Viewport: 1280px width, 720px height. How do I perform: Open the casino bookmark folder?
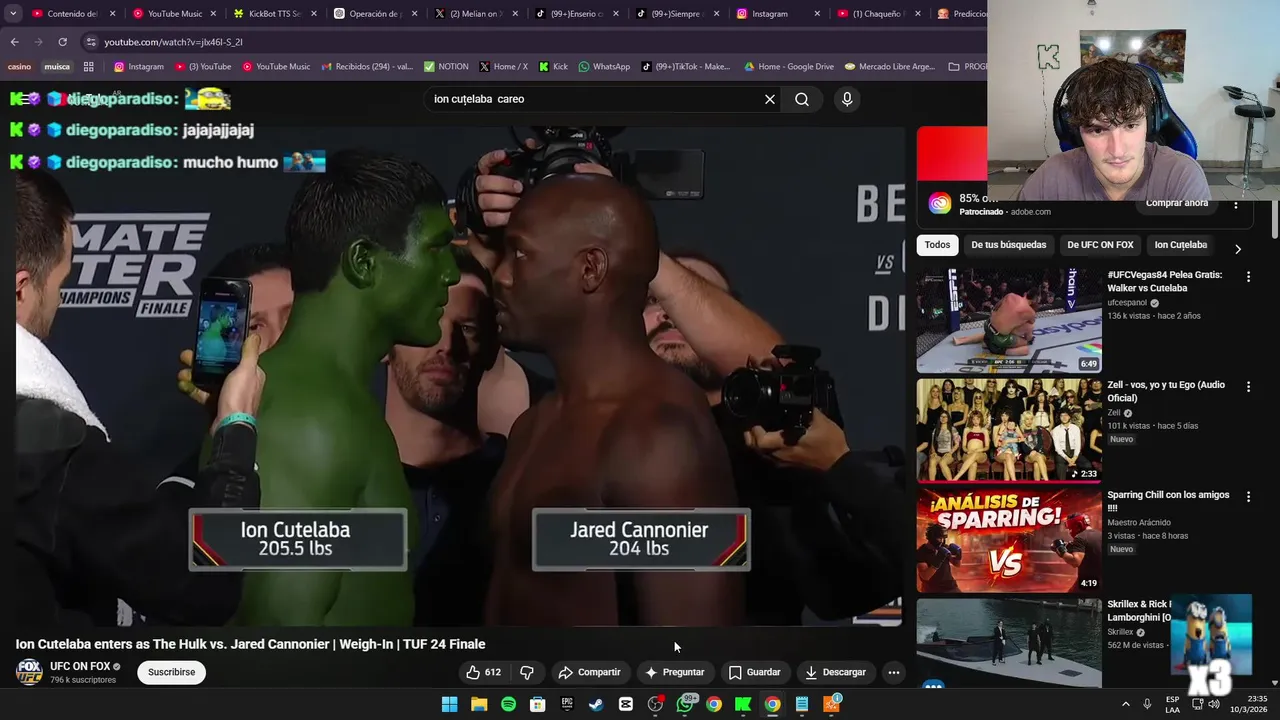point(20,67)
